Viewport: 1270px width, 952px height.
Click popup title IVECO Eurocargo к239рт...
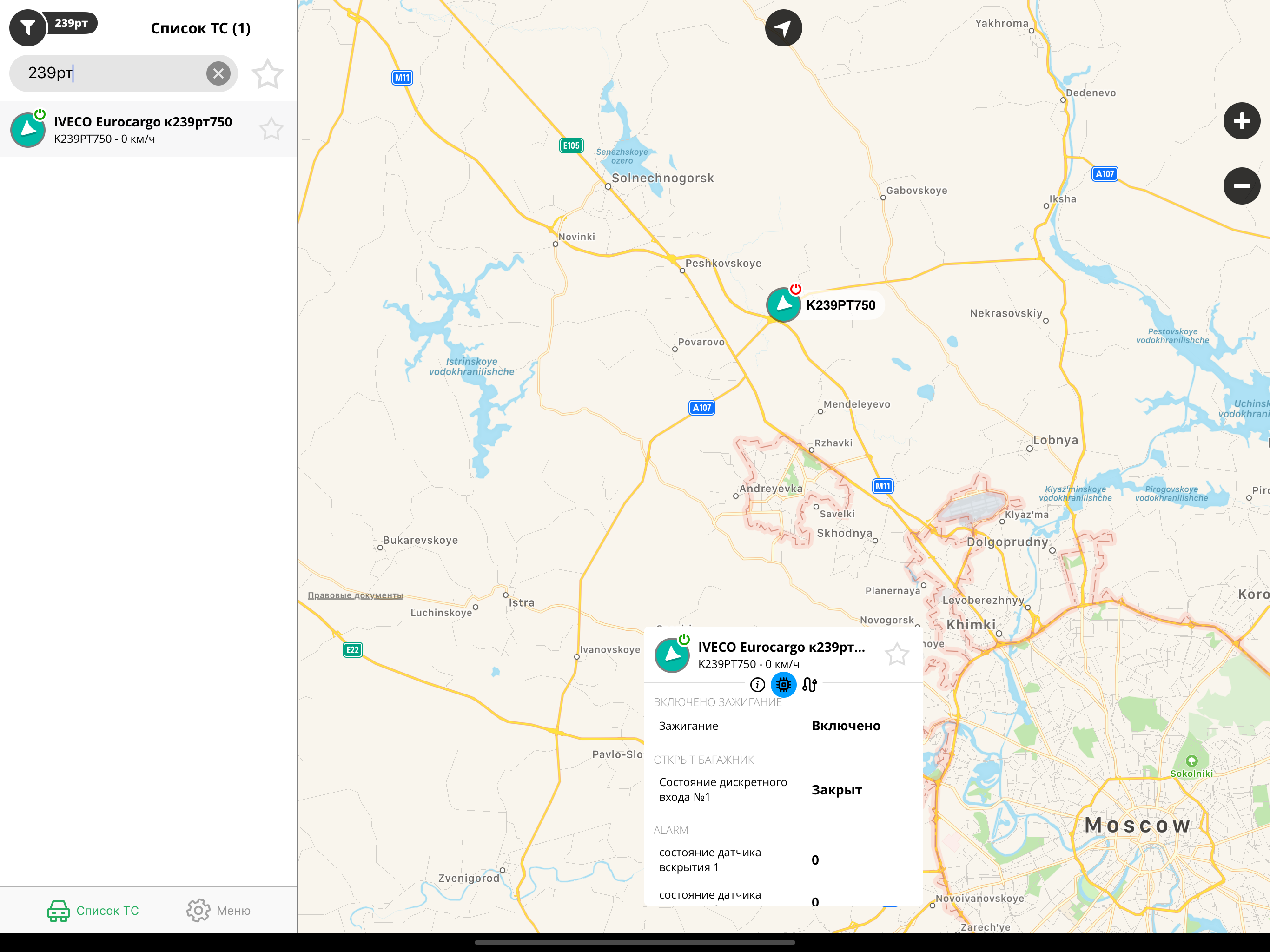[781, 647]
